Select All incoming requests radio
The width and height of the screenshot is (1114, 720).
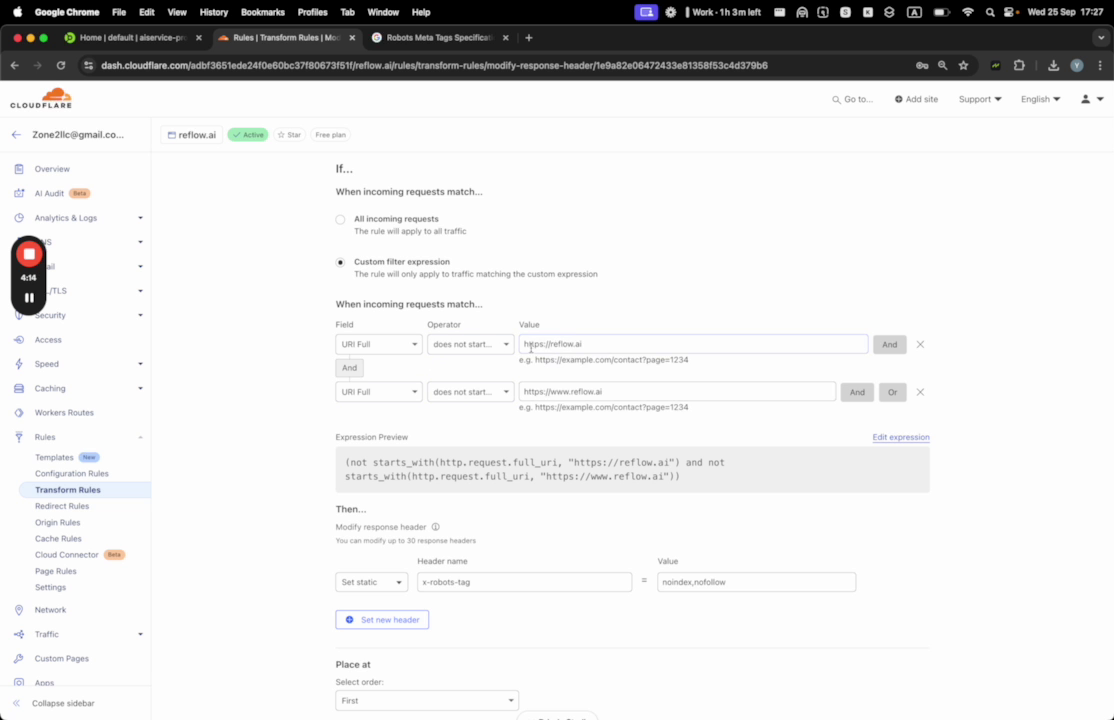point(340,220)
